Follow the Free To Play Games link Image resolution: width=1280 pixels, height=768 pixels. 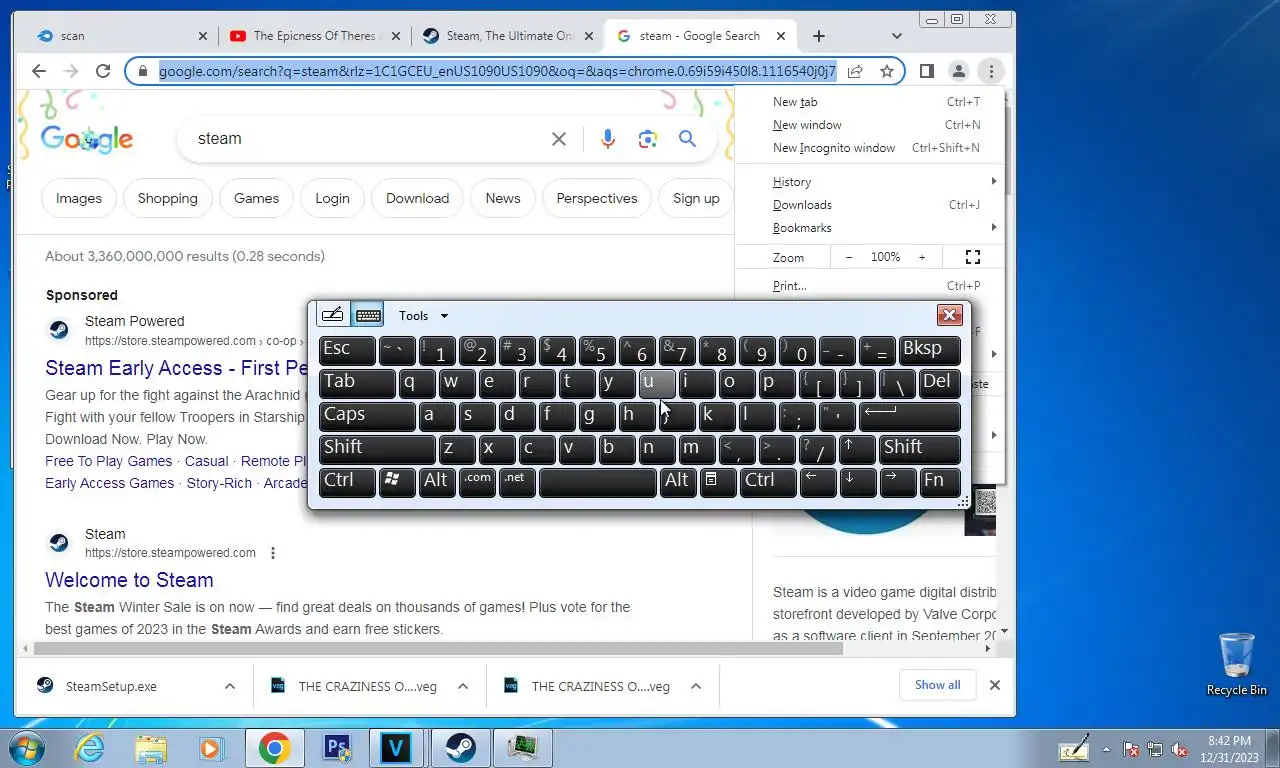(109, 461)
